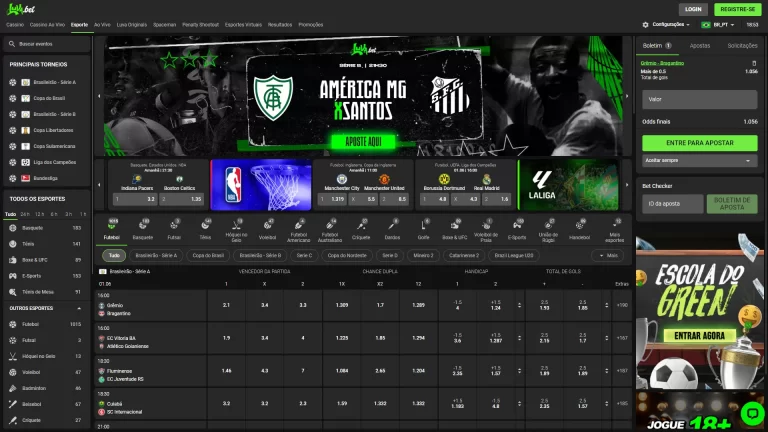Open the Cassino menu item
Screen dimensions: 768x432
(15, 24)
